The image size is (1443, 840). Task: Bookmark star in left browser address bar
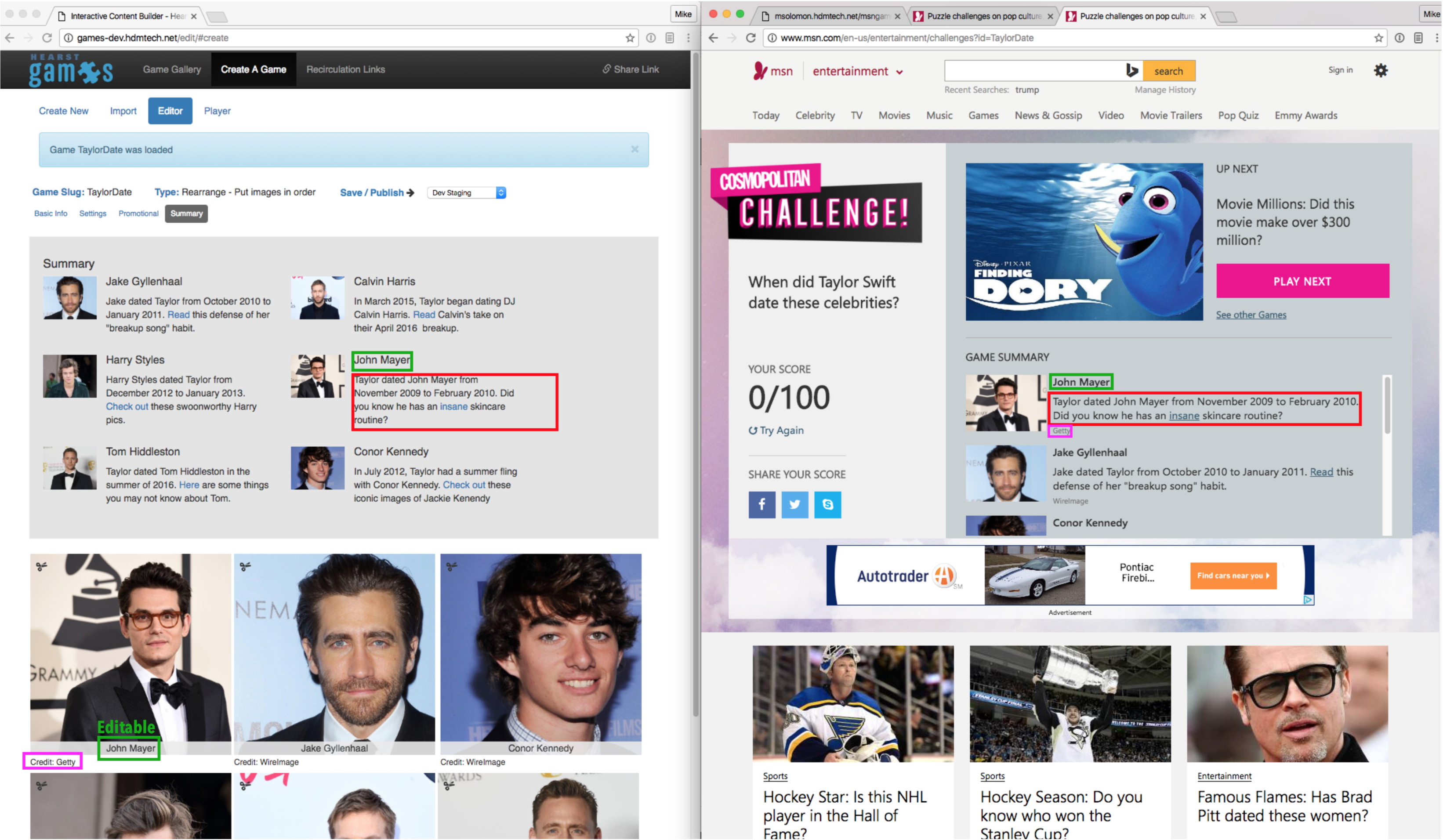[x=630, y=38]
